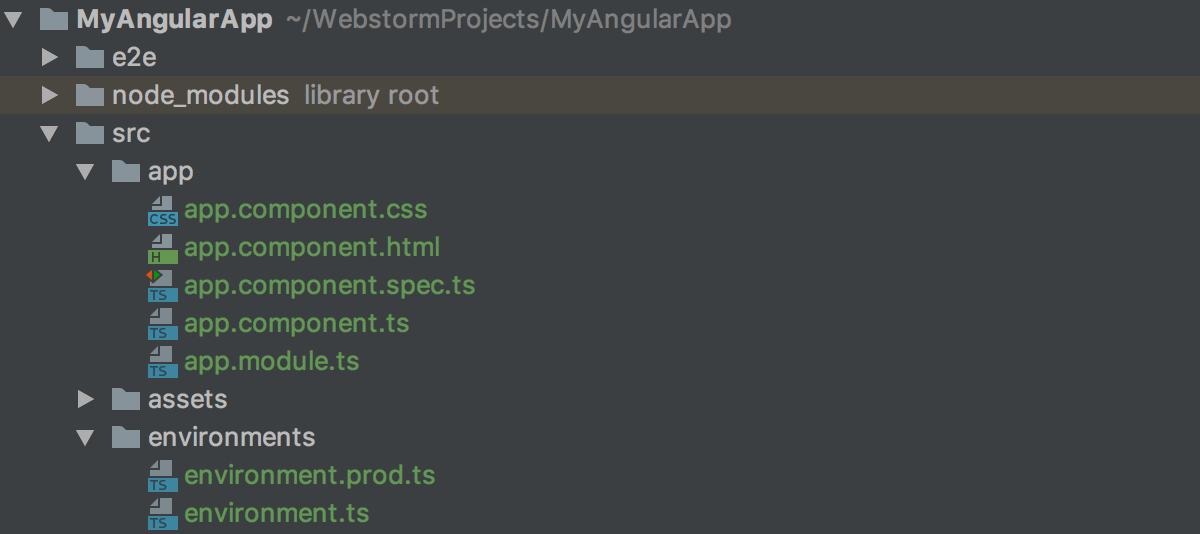Select the app.module.ts file name

tap(271, 361)
